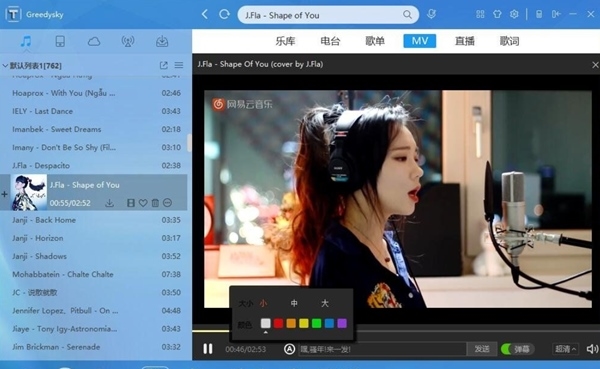The image size is (600, 369).
Task: Choose the yellow danmaku color
Action: coord(304,323)
